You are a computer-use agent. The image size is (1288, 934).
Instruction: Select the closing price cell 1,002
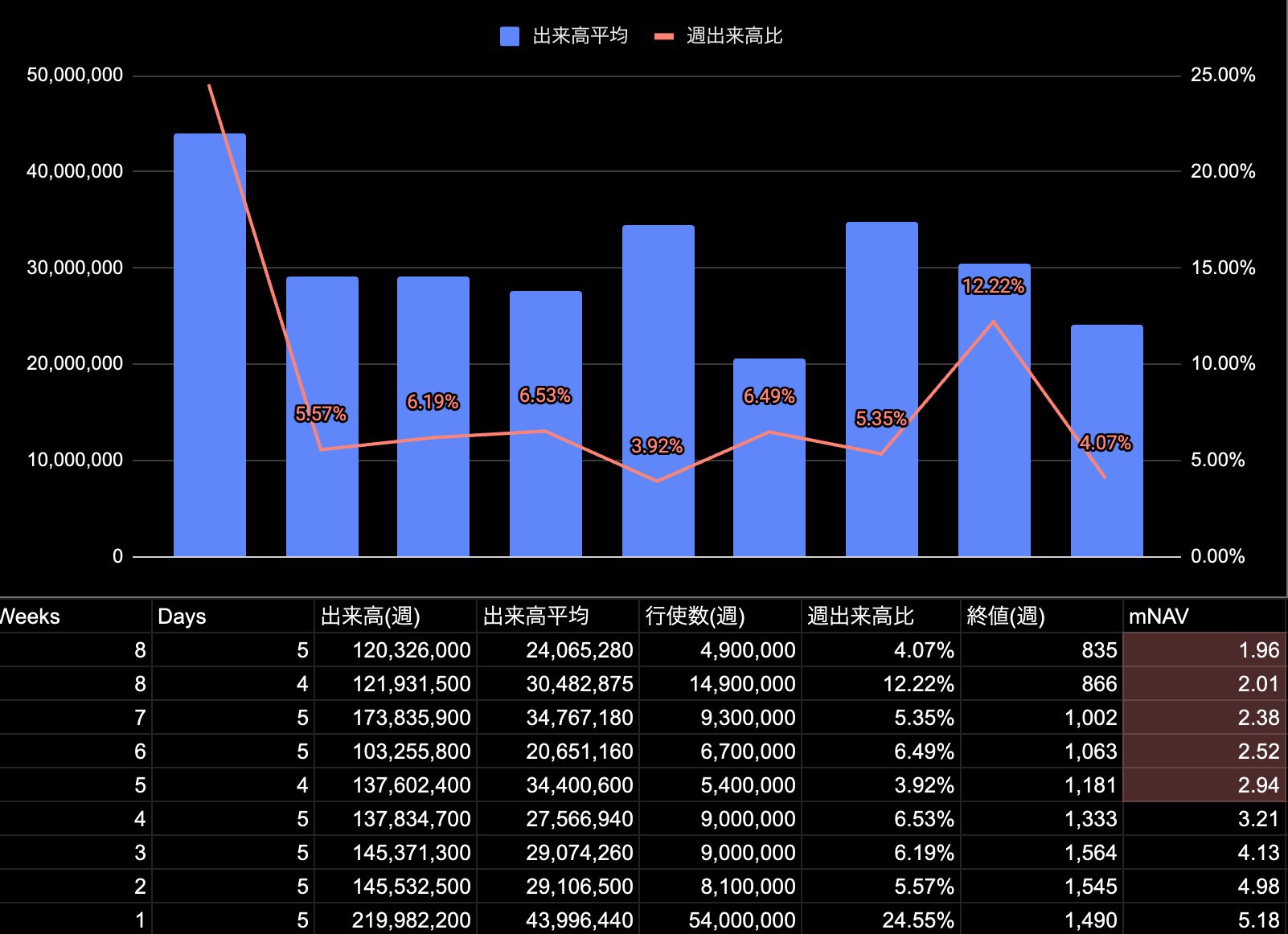(1042, 718)
